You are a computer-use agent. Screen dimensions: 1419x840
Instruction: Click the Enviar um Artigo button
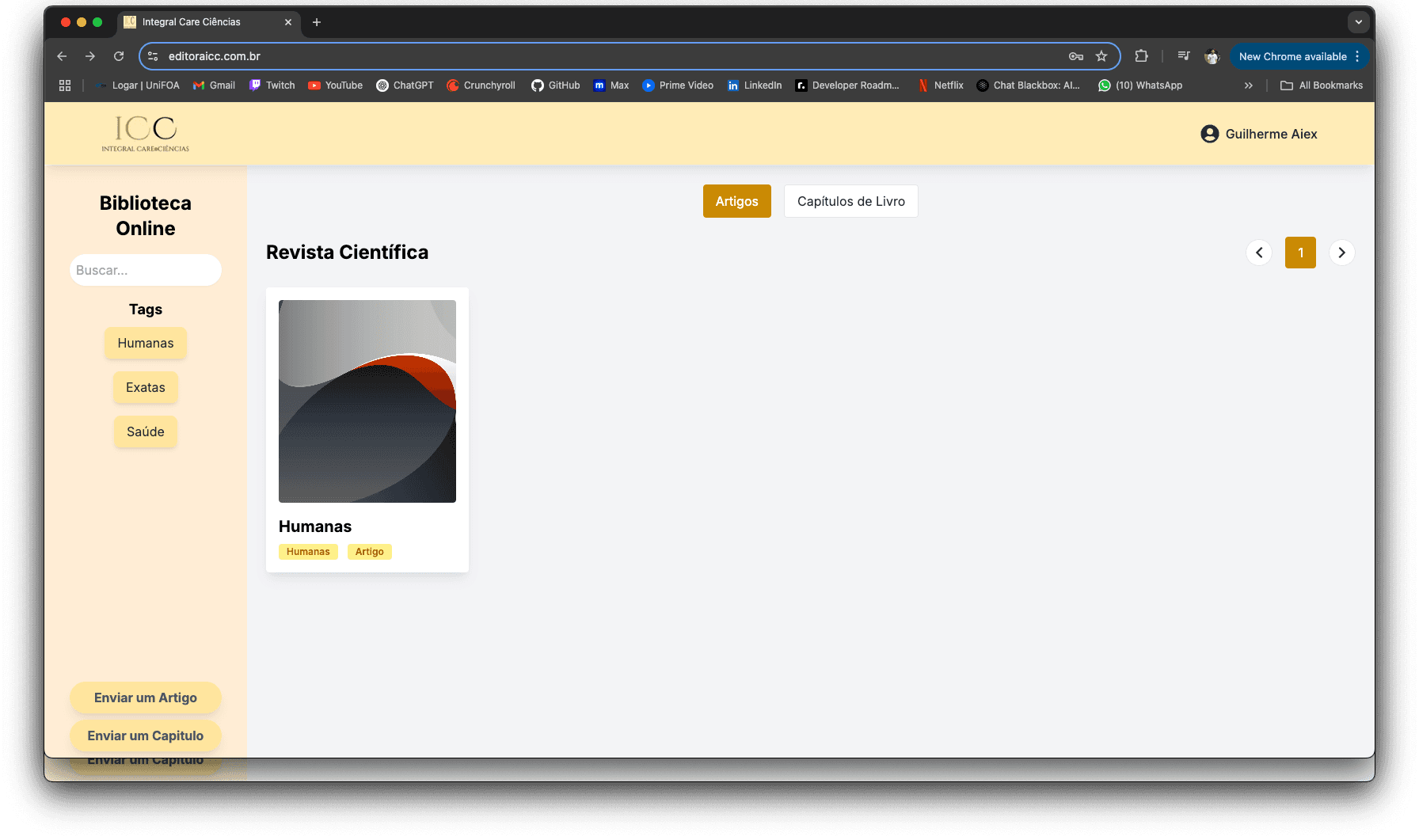click(145, 697)
